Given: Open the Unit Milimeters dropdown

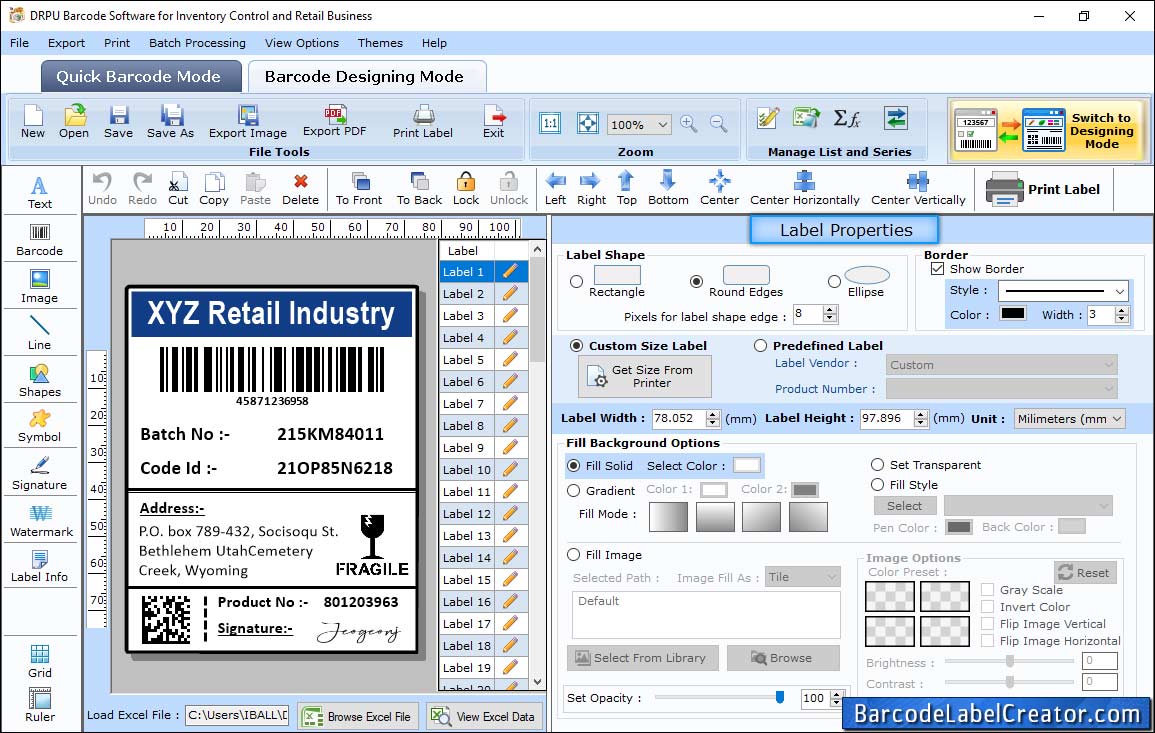Looking at the screenshot, I should [x=1117, y=418].
